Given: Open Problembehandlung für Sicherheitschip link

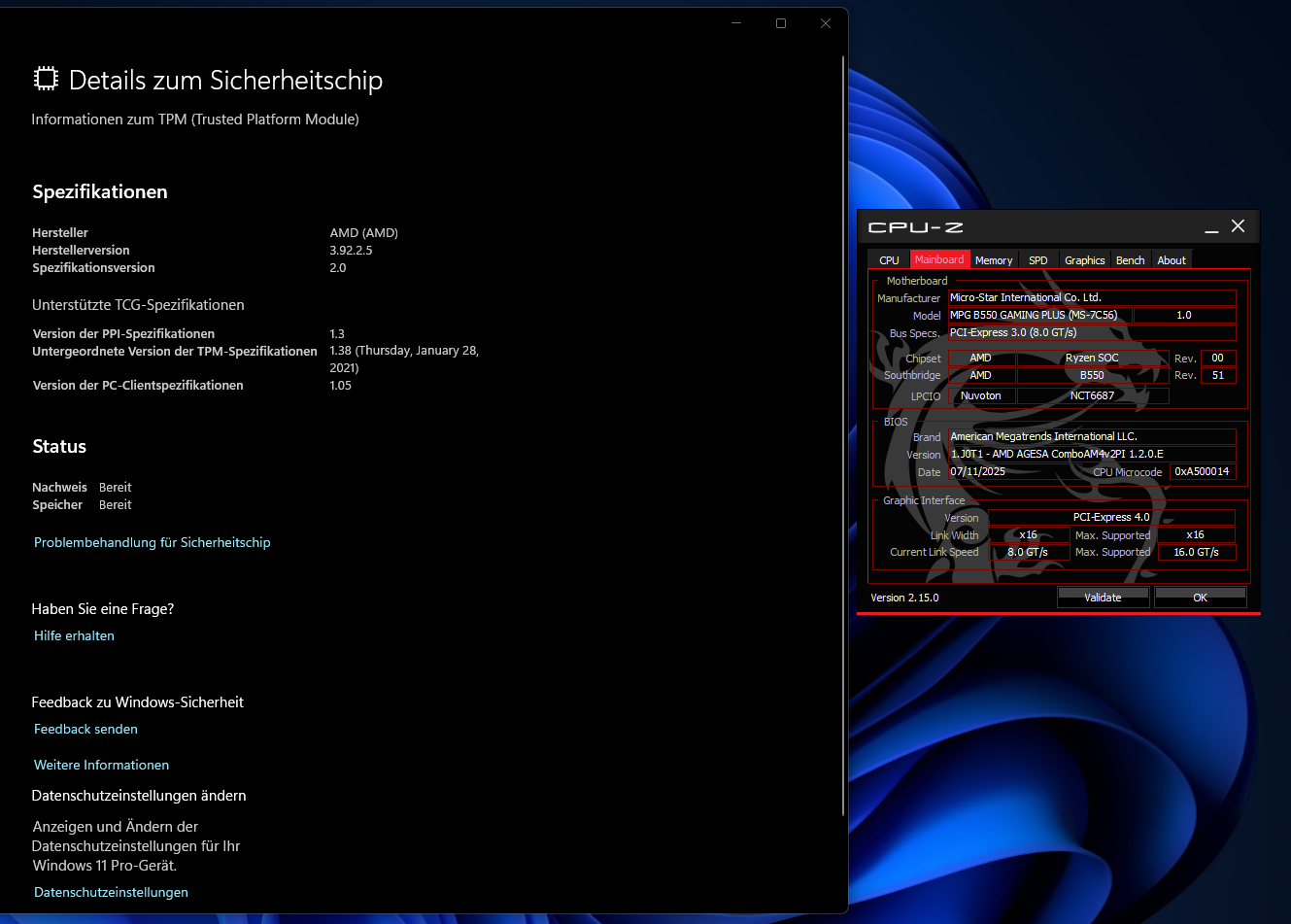Looking at the screenshot, I should tap(153, 542).
